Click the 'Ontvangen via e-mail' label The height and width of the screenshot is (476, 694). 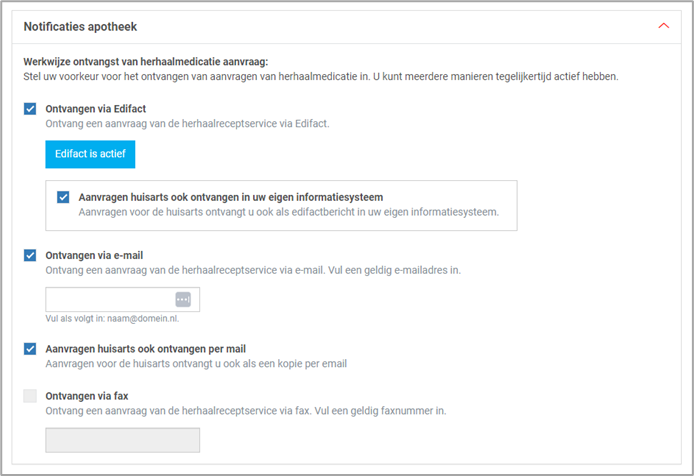[94, 255]
